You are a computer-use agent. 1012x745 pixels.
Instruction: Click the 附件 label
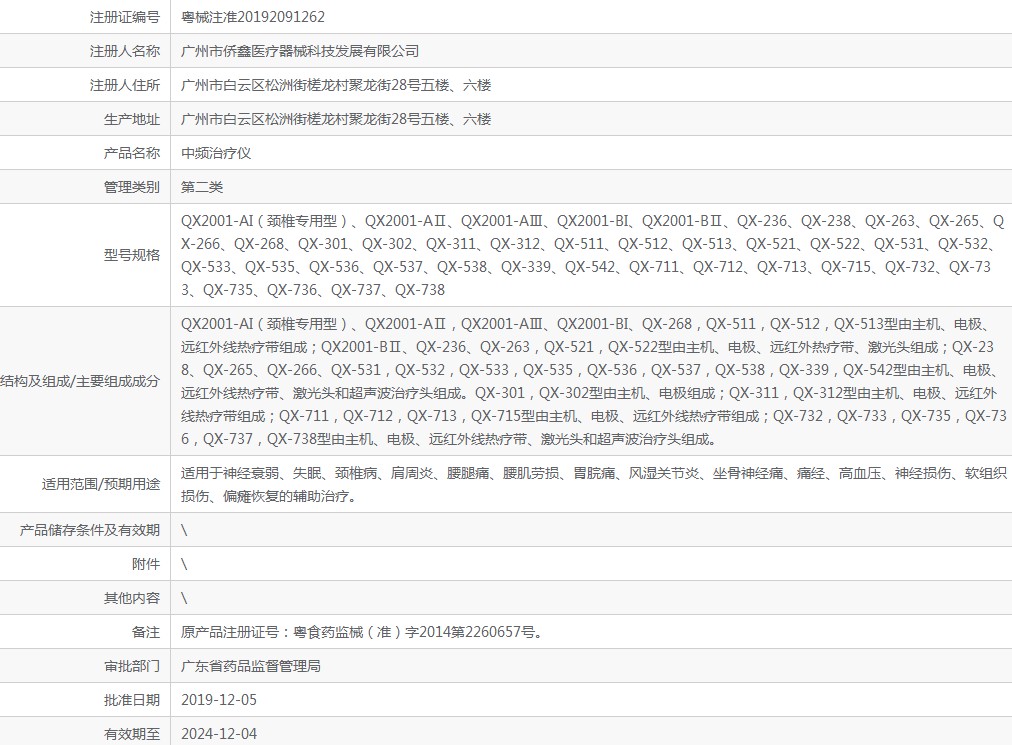click(x=146, y=564)
